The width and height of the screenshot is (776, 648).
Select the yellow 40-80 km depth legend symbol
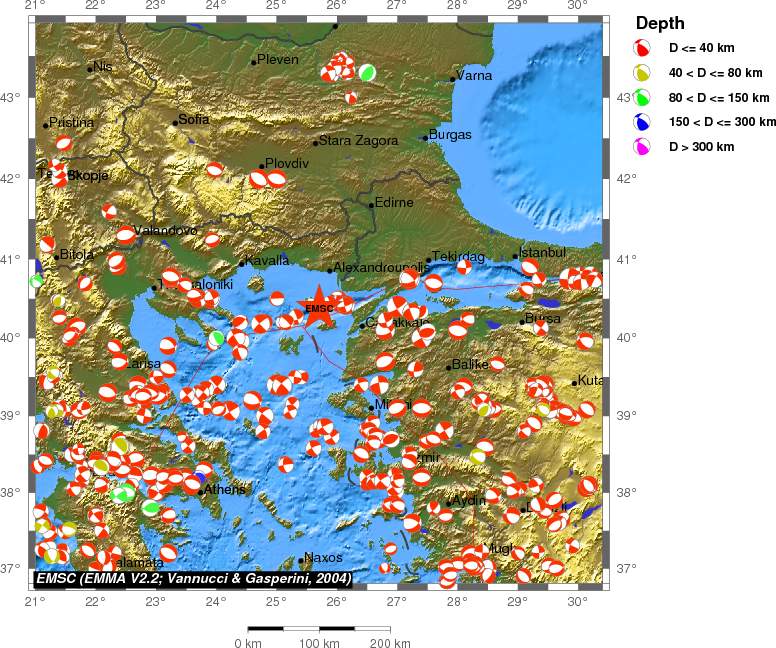[644, 72]
